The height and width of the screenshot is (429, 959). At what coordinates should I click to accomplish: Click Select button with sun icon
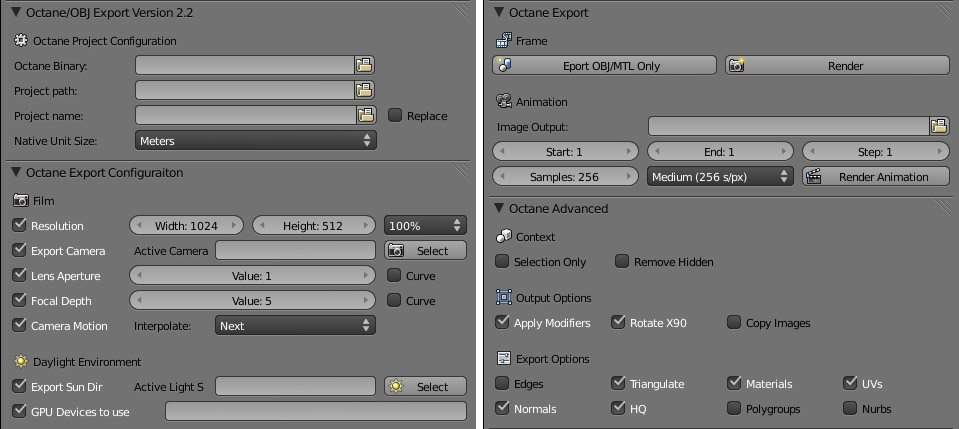point(425,387)
